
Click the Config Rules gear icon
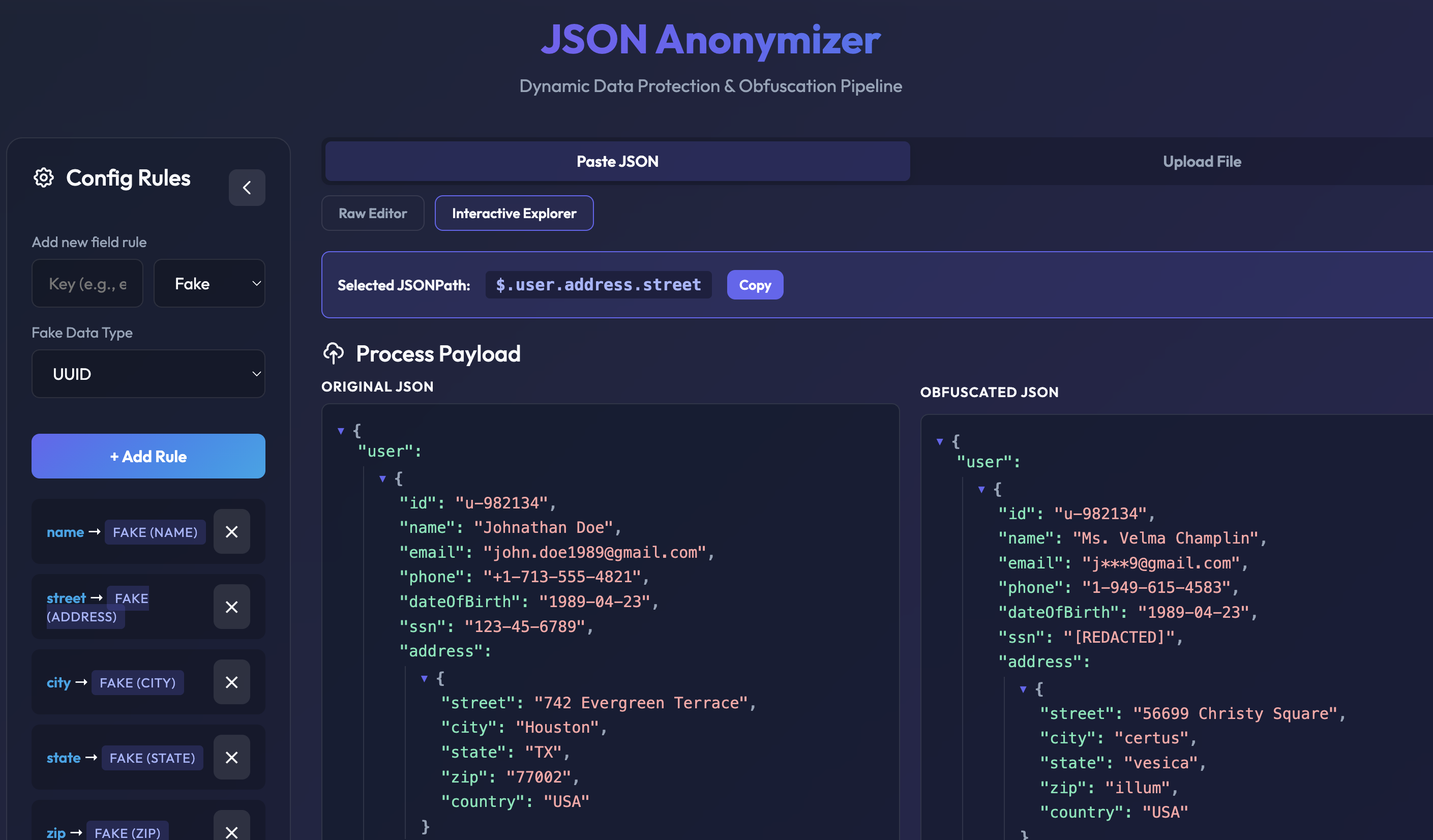43,178
